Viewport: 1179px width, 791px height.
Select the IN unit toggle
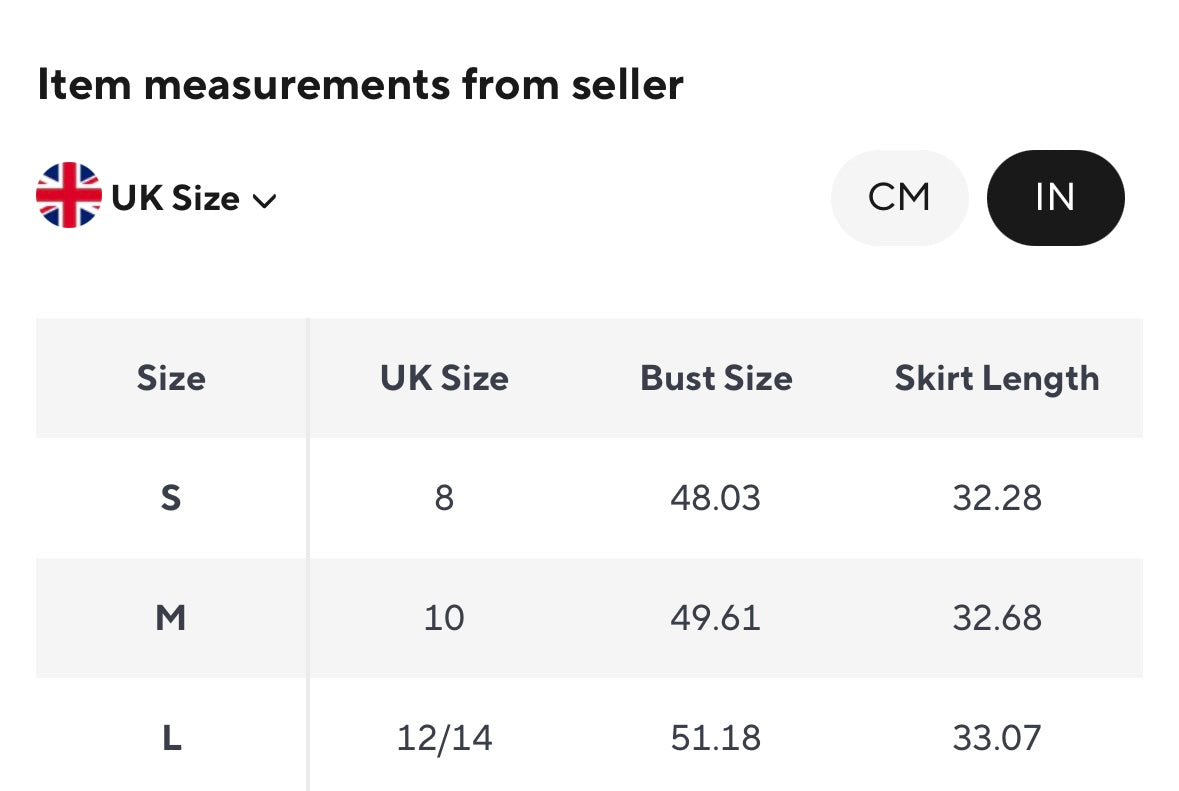1055,197
